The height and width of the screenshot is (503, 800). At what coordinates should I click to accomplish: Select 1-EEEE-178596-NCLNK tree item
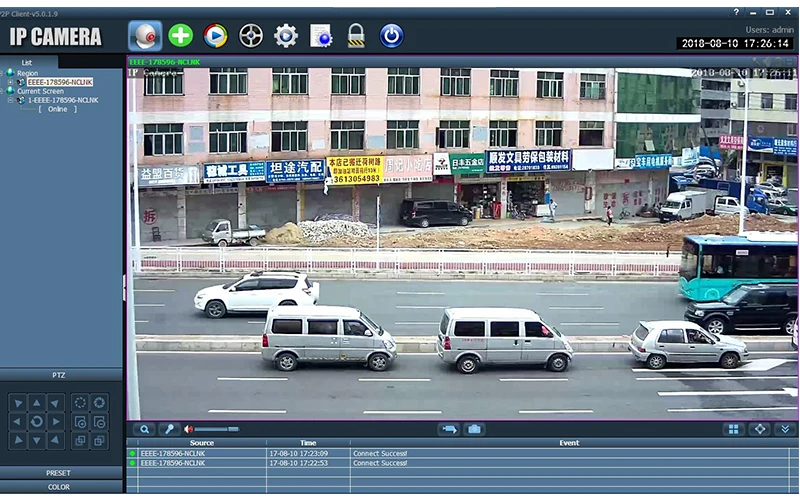63,100
